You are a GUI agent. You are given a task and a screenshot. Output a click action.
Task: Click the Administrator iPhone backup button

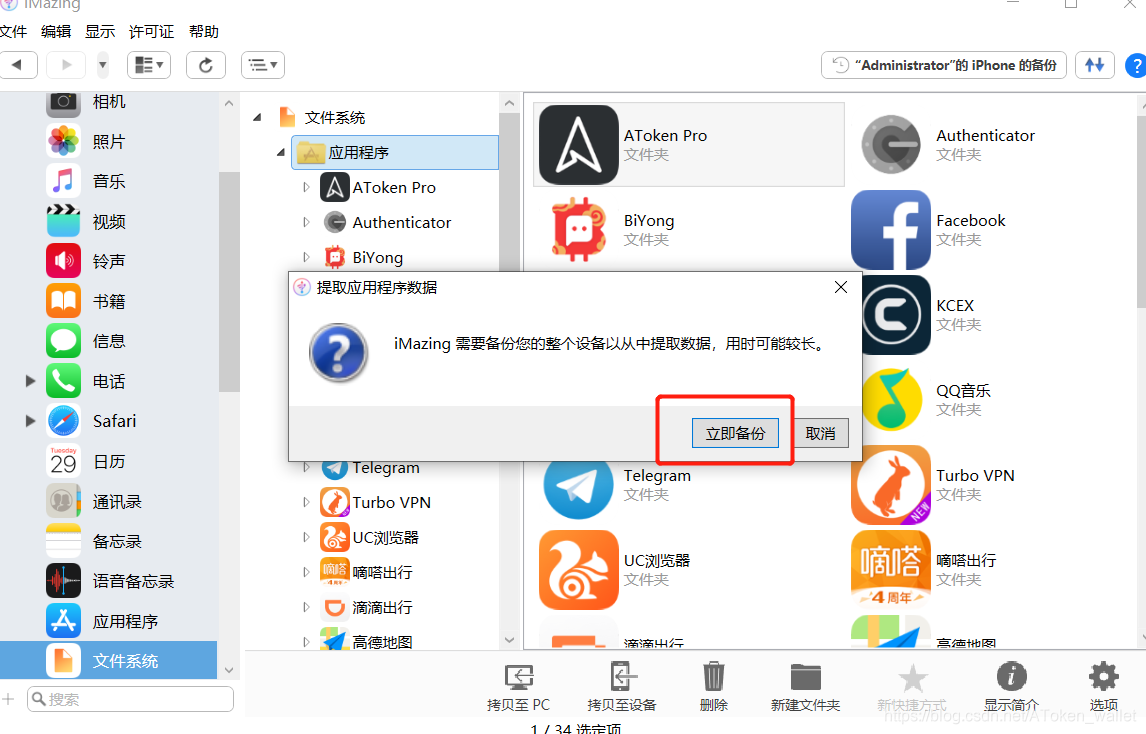(944, 65)
